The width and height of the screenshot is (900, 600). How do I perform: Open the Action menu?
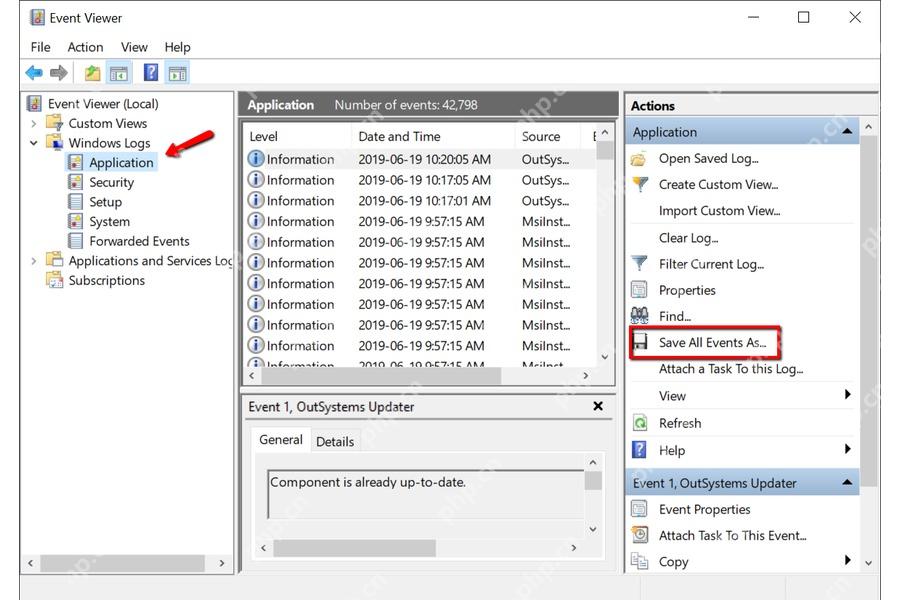(x=86, y=47)
